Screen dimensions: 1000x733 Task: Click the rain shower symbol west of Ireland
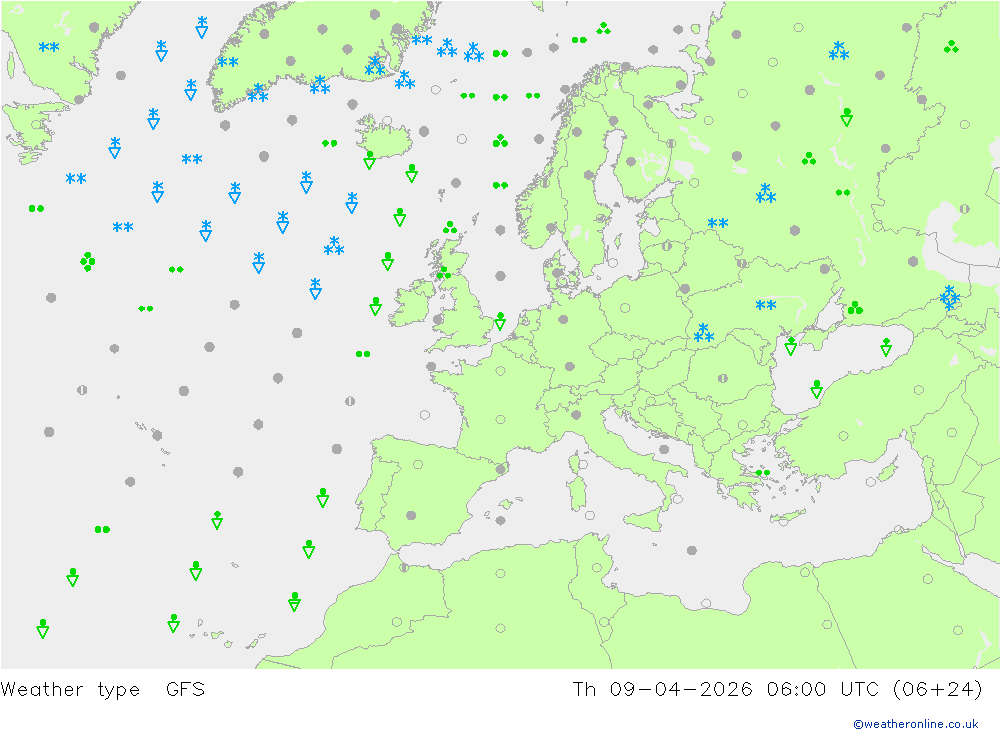pyautogui.click(x=376, y=306)
